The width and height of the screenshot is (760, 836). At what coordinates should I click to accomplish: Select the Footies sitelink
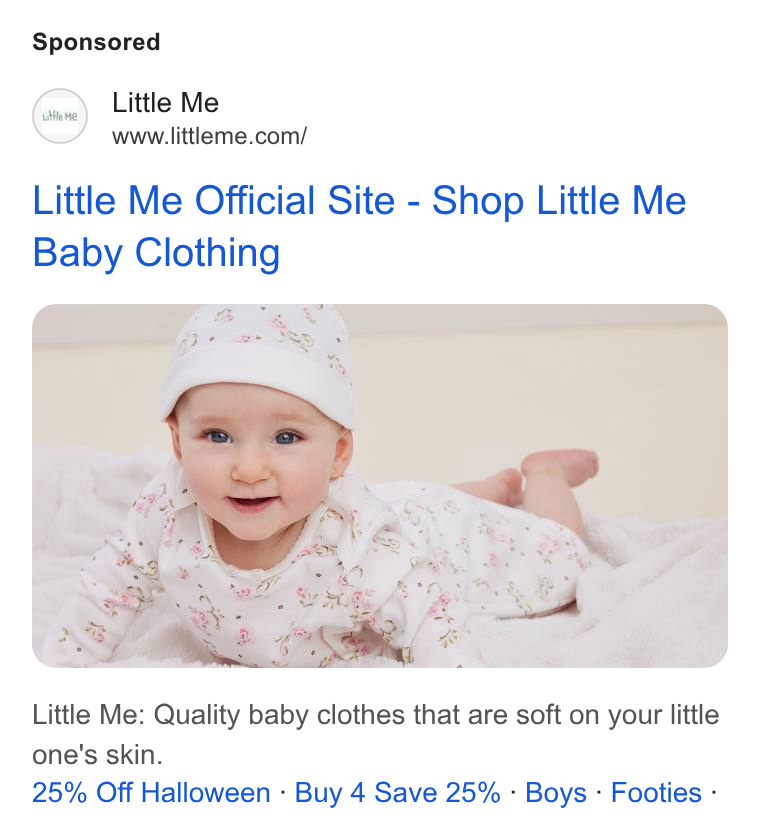[656, 792]
